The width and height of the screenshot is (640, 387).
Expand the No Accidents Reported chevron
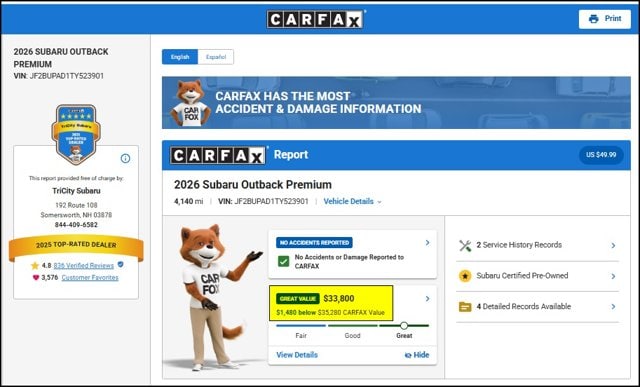click(x=427, y=242)
